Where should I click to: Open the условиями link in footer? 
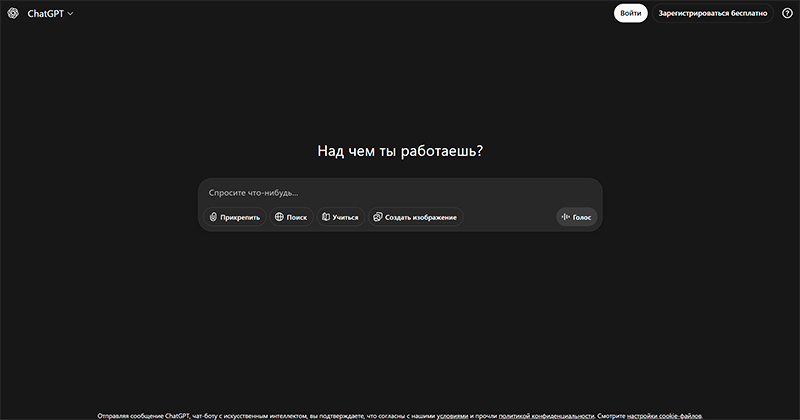(x=452, y=415)
